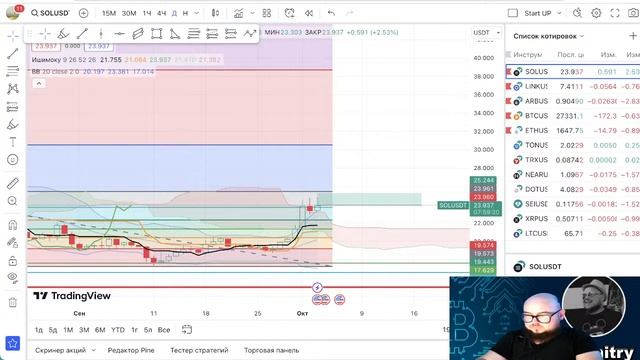
Task: Add a symbol to watchlist with plus
Action: click(633, 36)
